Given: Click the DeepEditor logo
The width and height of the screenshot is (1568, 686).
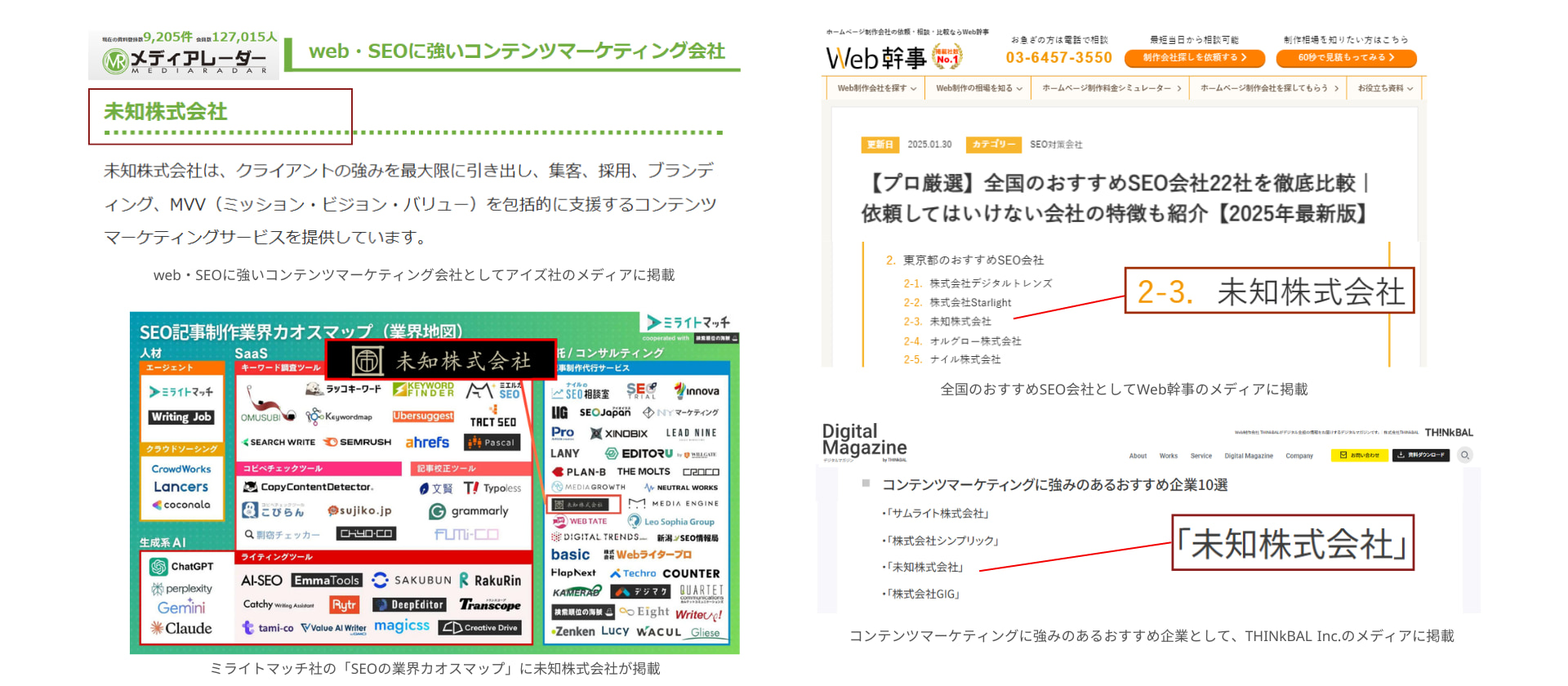Looking at the screenshot, I should pos(409,604).
